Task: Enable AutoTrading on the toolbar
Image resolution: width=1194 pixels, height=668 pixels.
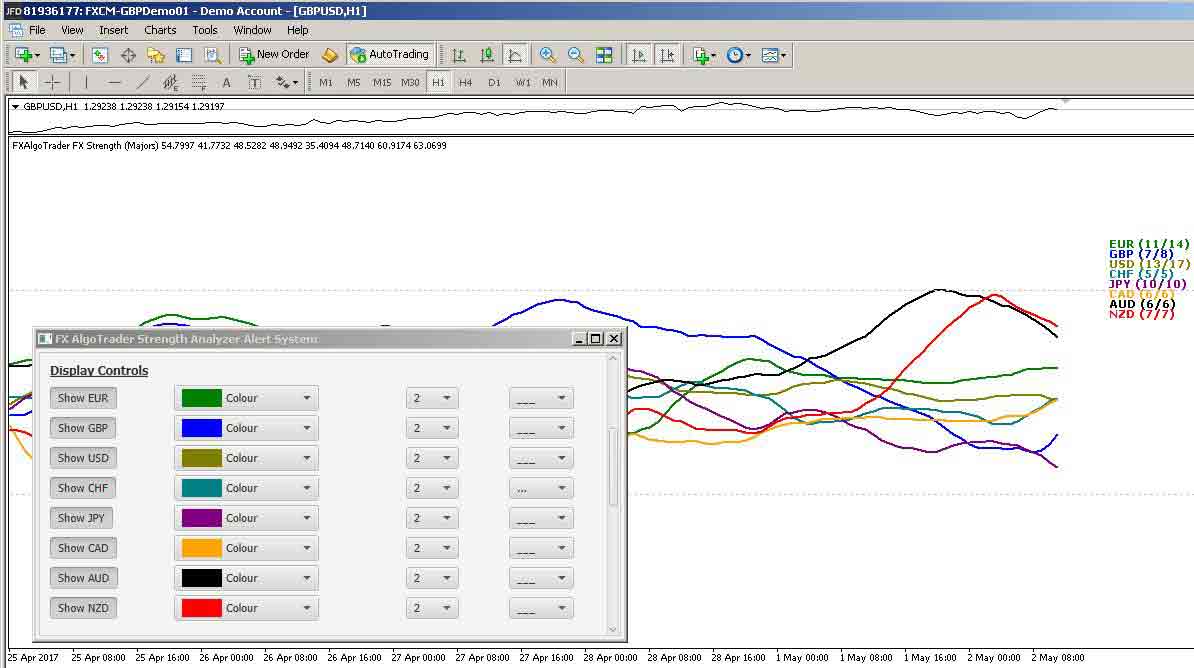Action: click(390, 54)
